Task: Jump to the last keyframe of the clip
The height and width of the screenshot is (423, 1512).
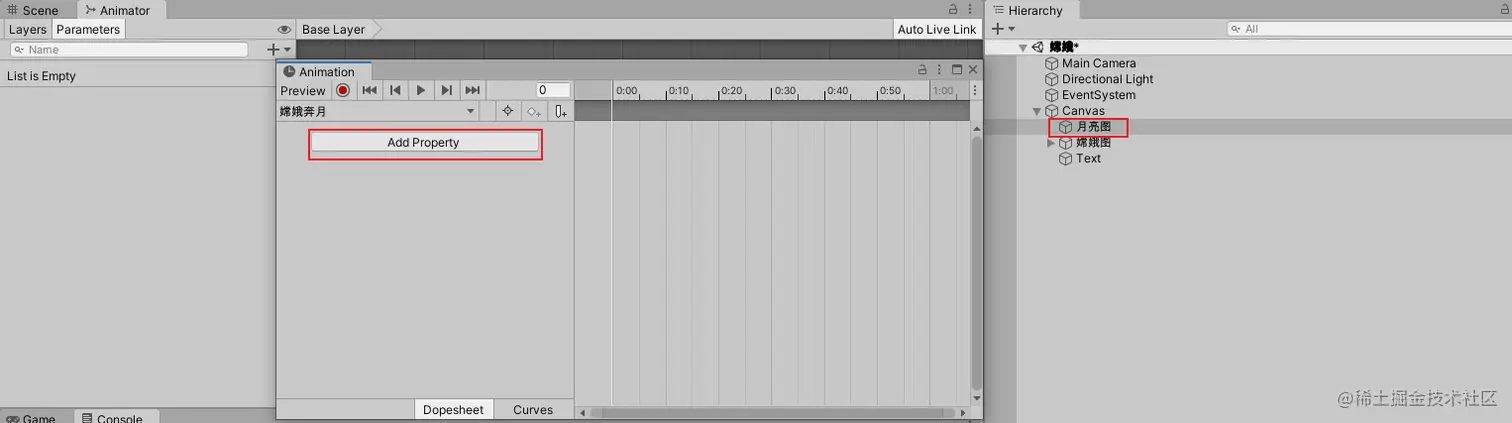Action: point(473,90)
